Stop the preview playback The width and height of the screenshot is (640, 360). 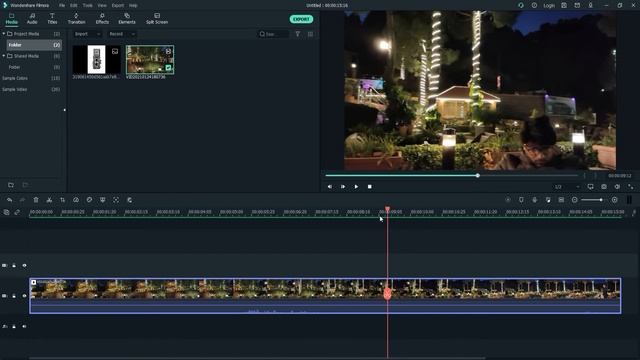370,187
